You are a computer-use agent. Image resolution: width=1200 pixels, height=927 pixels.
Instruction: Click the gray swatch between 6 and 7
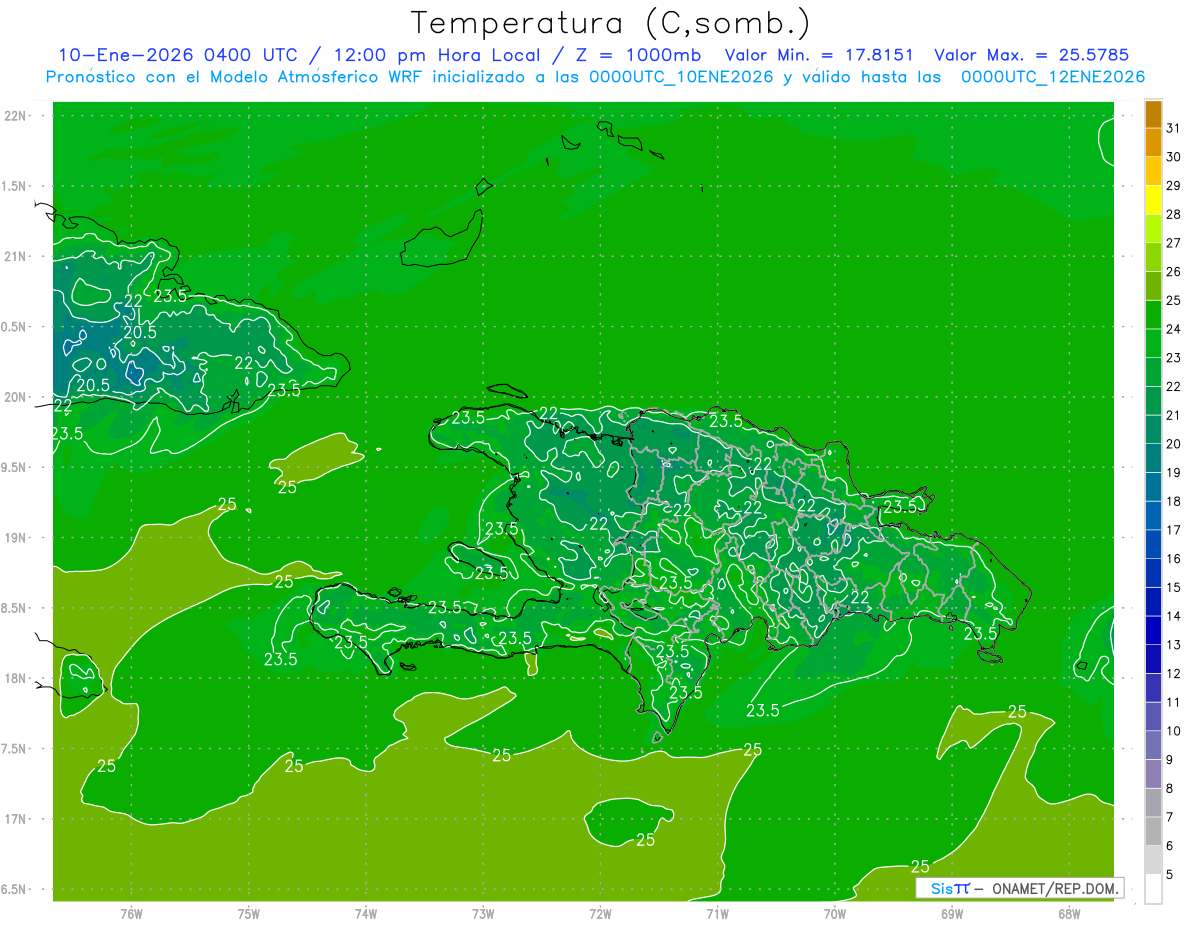(x=1153, y=832)
